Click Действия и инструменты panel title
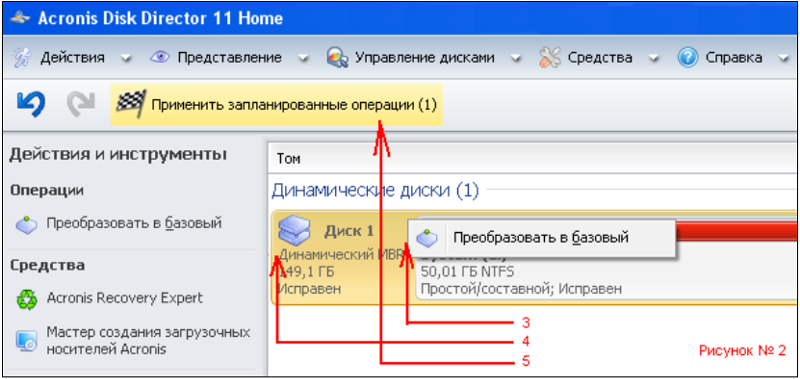 tap(118, 154)
